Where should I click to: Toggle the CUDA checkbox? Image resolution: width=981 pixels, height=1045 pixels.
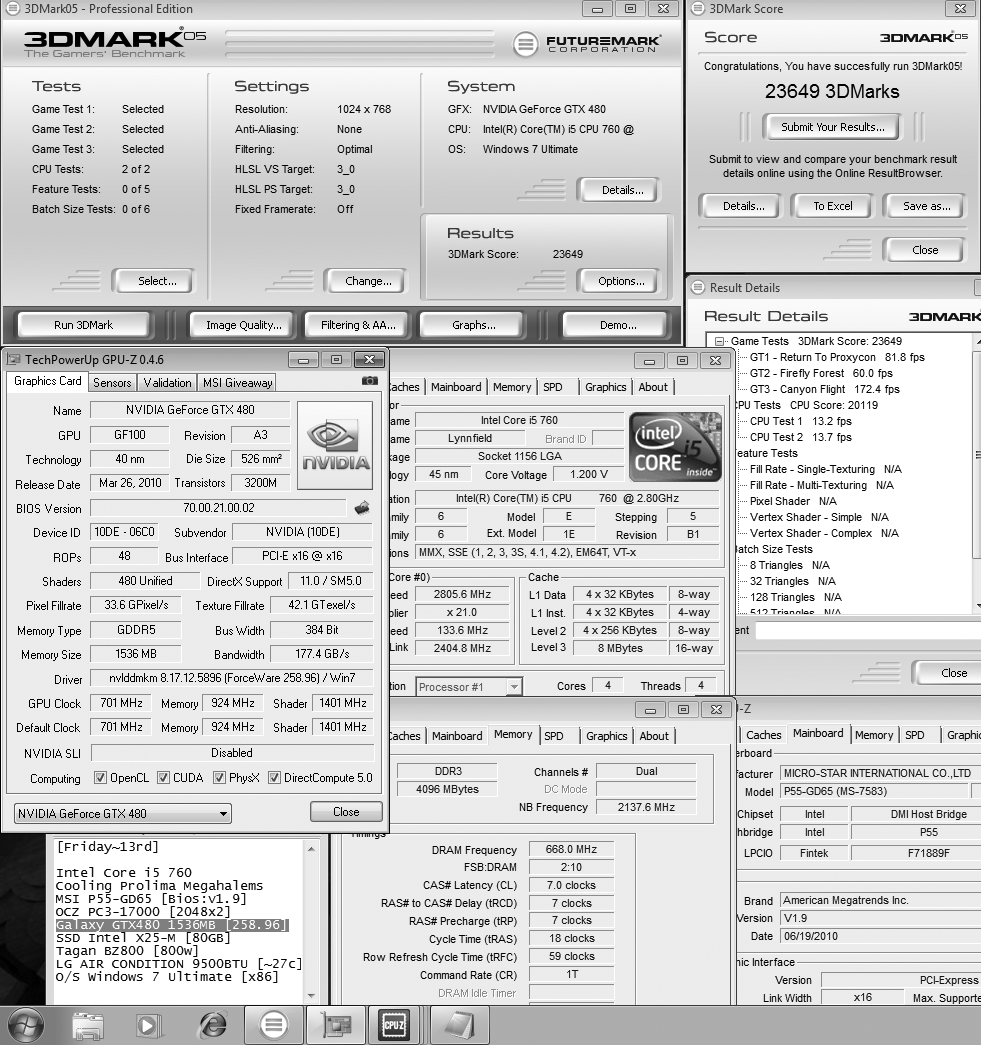click(x=163, y=778)
